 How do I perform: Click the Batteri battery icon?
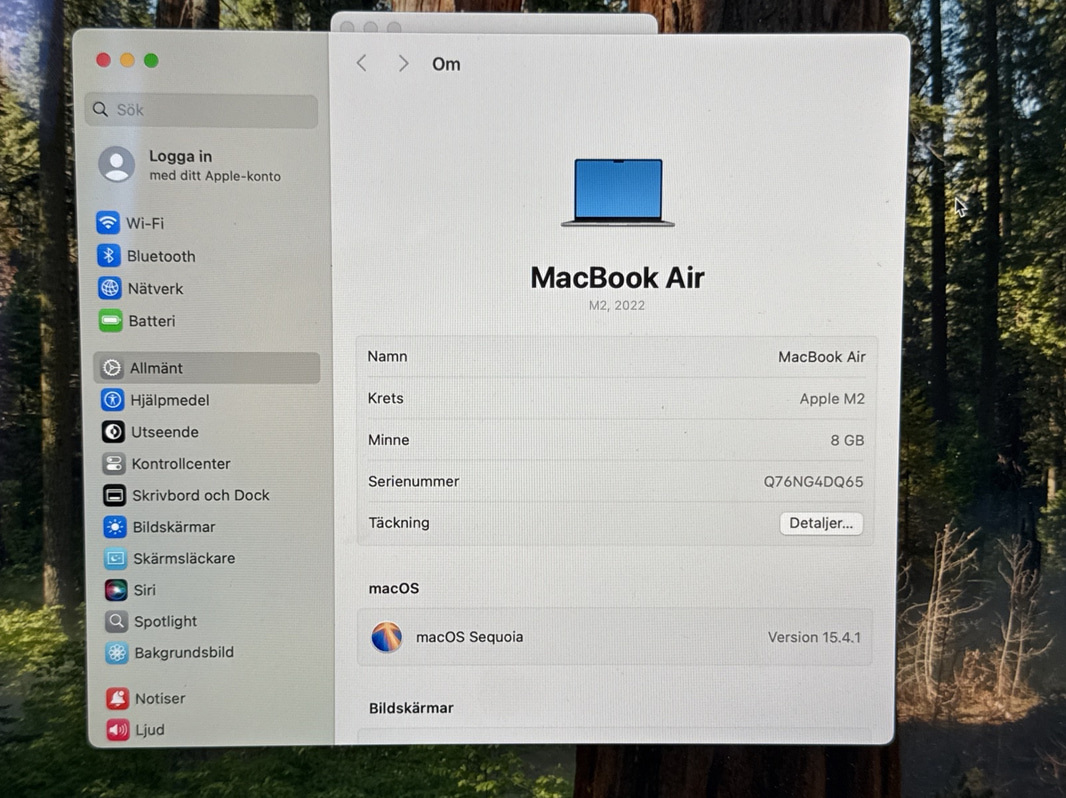pos(110,320)
